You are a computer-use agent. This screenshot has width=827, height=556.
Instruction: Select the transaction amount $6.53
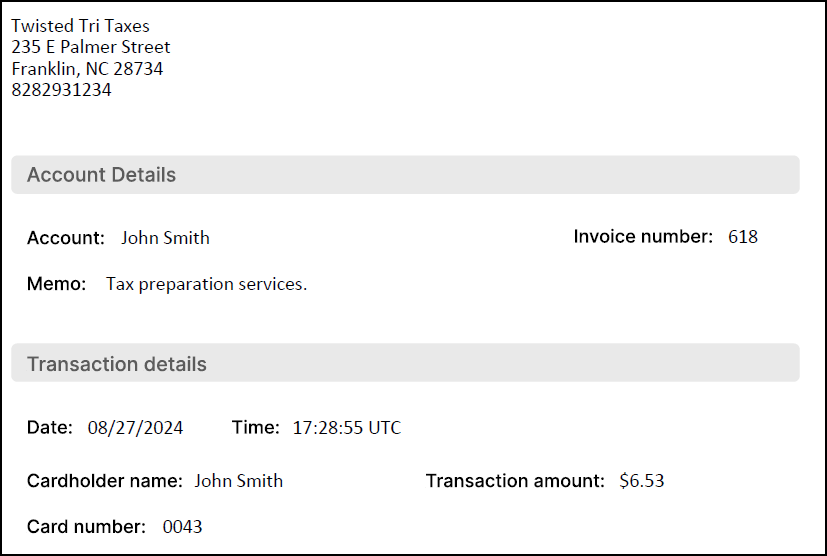pyautogui.click(x=642, y=481)
